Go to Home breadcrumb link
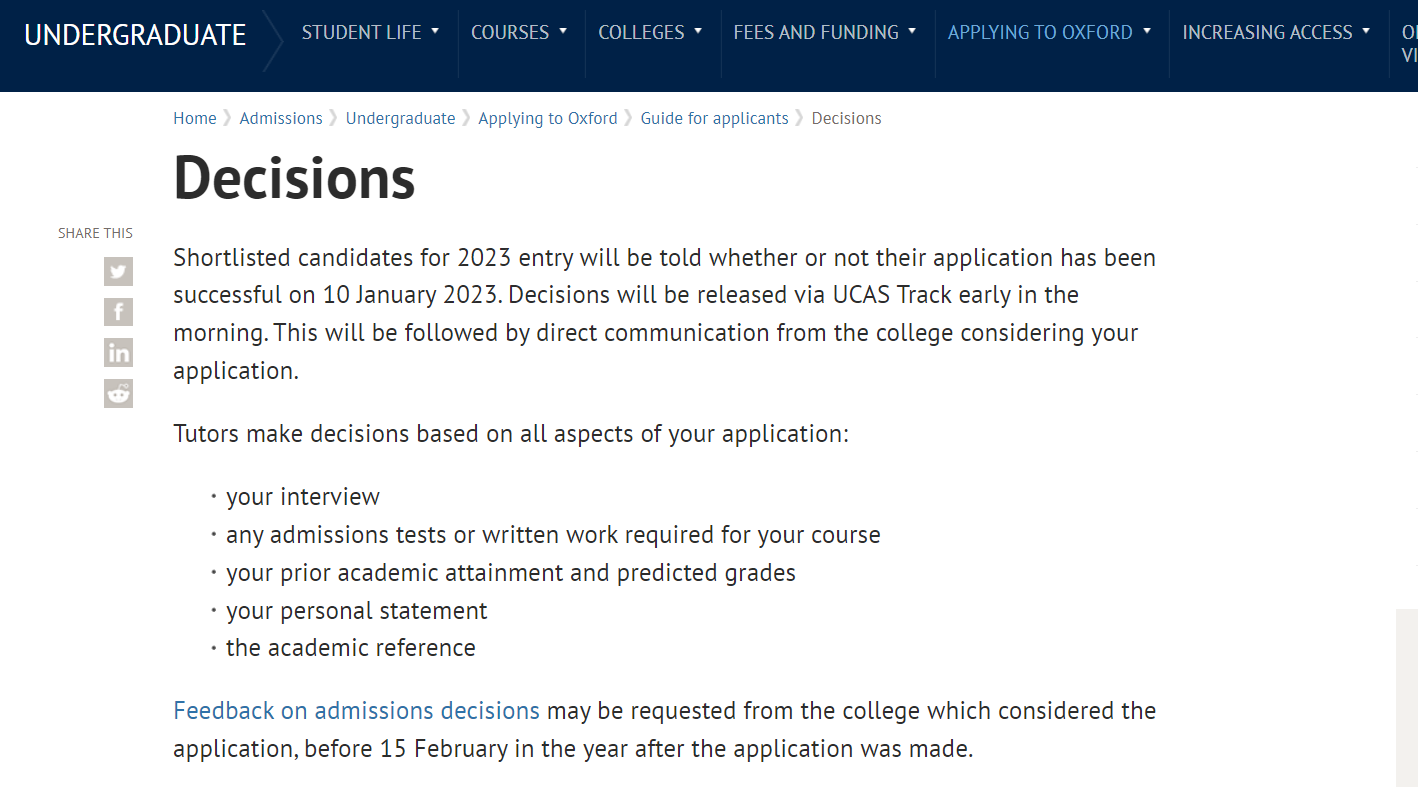Image resolution: width=1418 pixels, height=787 pixels. (x=194, y=118)
